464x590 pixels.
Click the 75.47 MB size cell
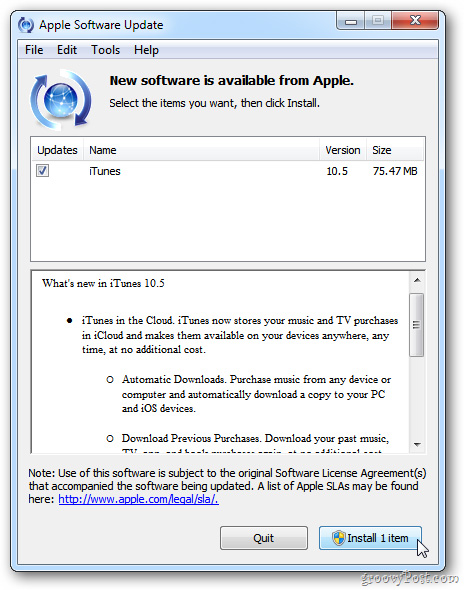pos(395,171)
